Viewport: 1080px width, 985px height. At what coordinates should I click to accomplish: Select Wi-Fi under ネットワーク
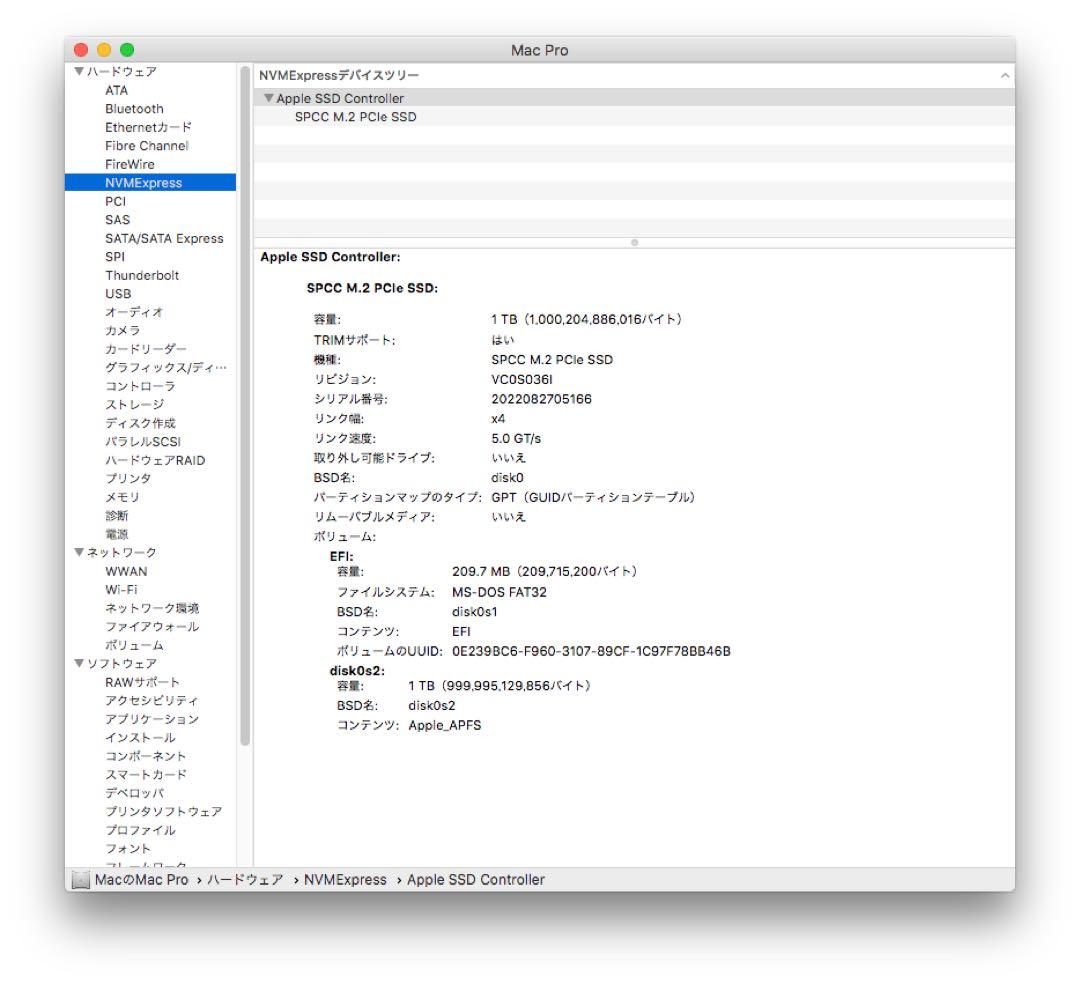[x=123, y=588]
